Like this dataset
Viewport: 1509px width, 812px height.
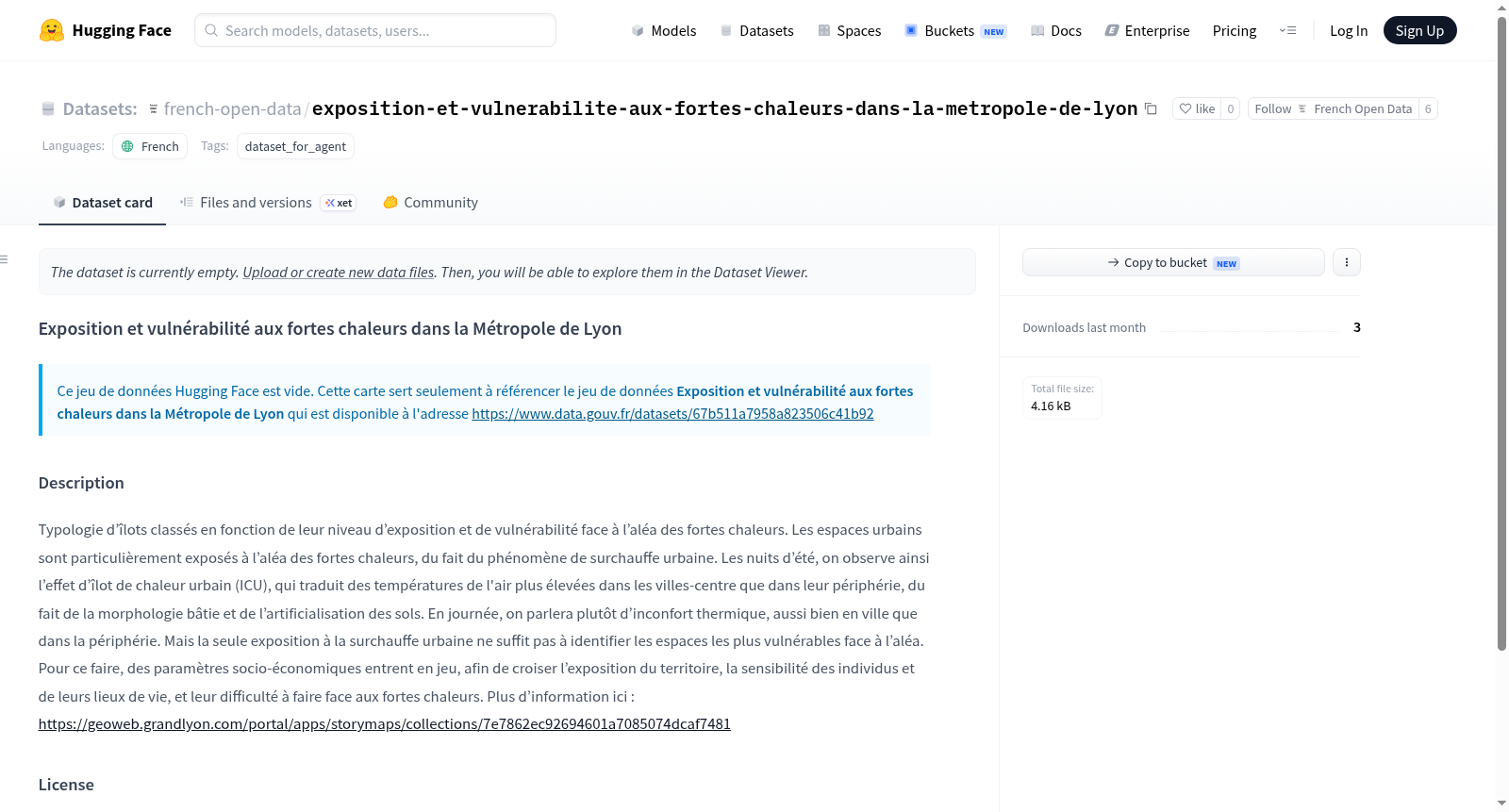click(x=1197, y=108)
